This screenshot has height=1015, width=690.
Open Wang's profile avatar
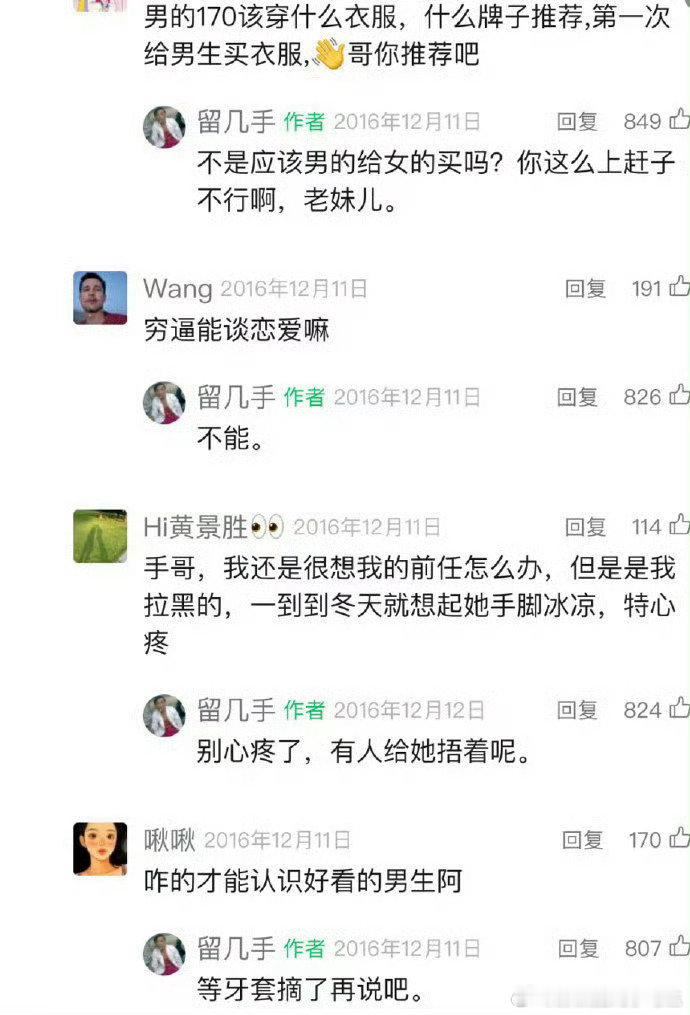(x=100, y=298)
